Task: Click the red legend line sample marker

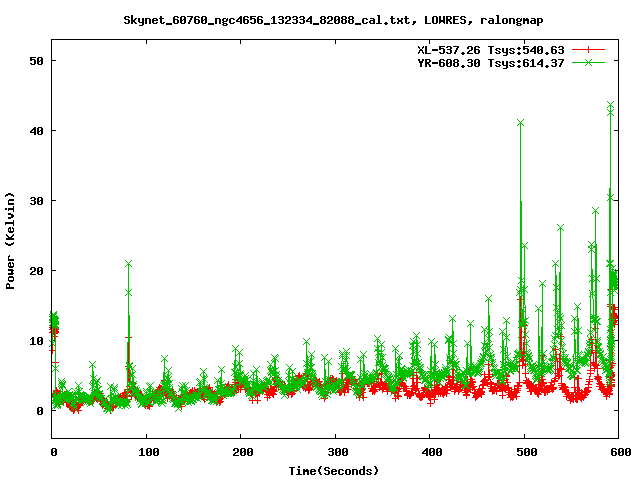Action: 588,50
